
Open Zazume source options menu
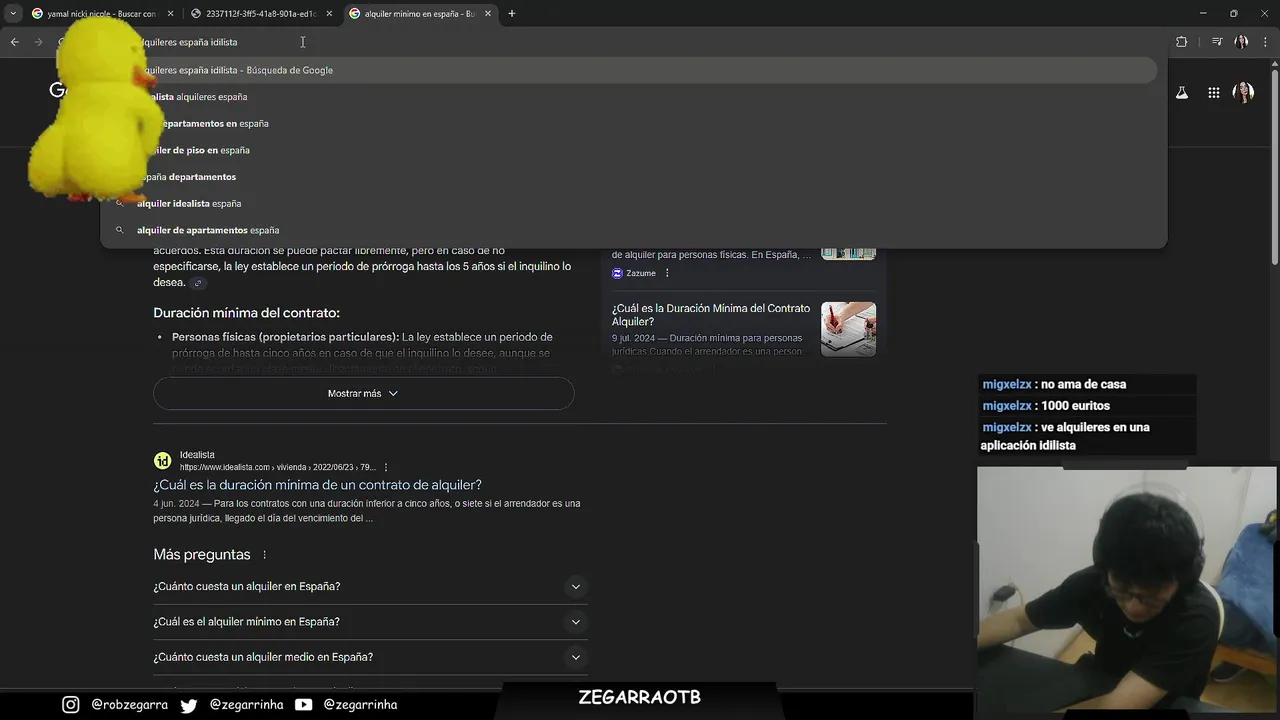coord(667,273)
